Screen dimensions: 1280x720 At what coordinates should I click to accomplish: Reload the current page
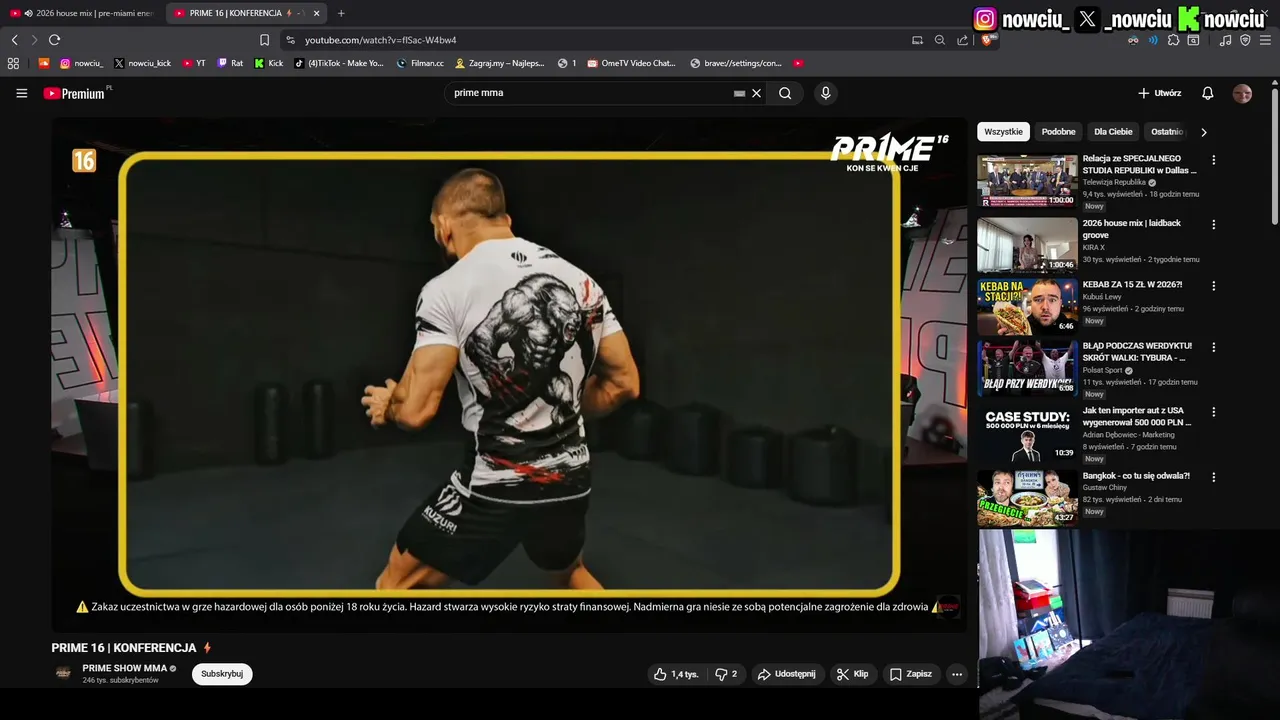54,40
